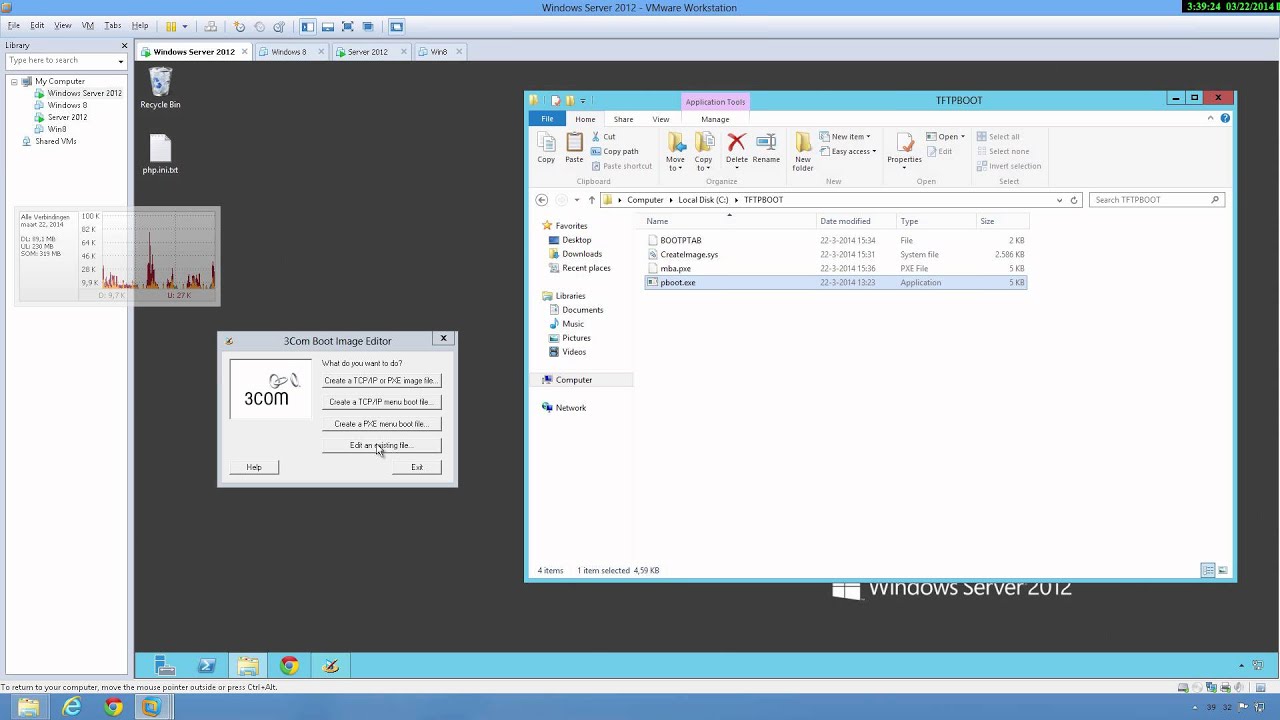The image size is (1280, 720).
Task: Sort files by Date modified column
Action: click(x=845, y=221)
